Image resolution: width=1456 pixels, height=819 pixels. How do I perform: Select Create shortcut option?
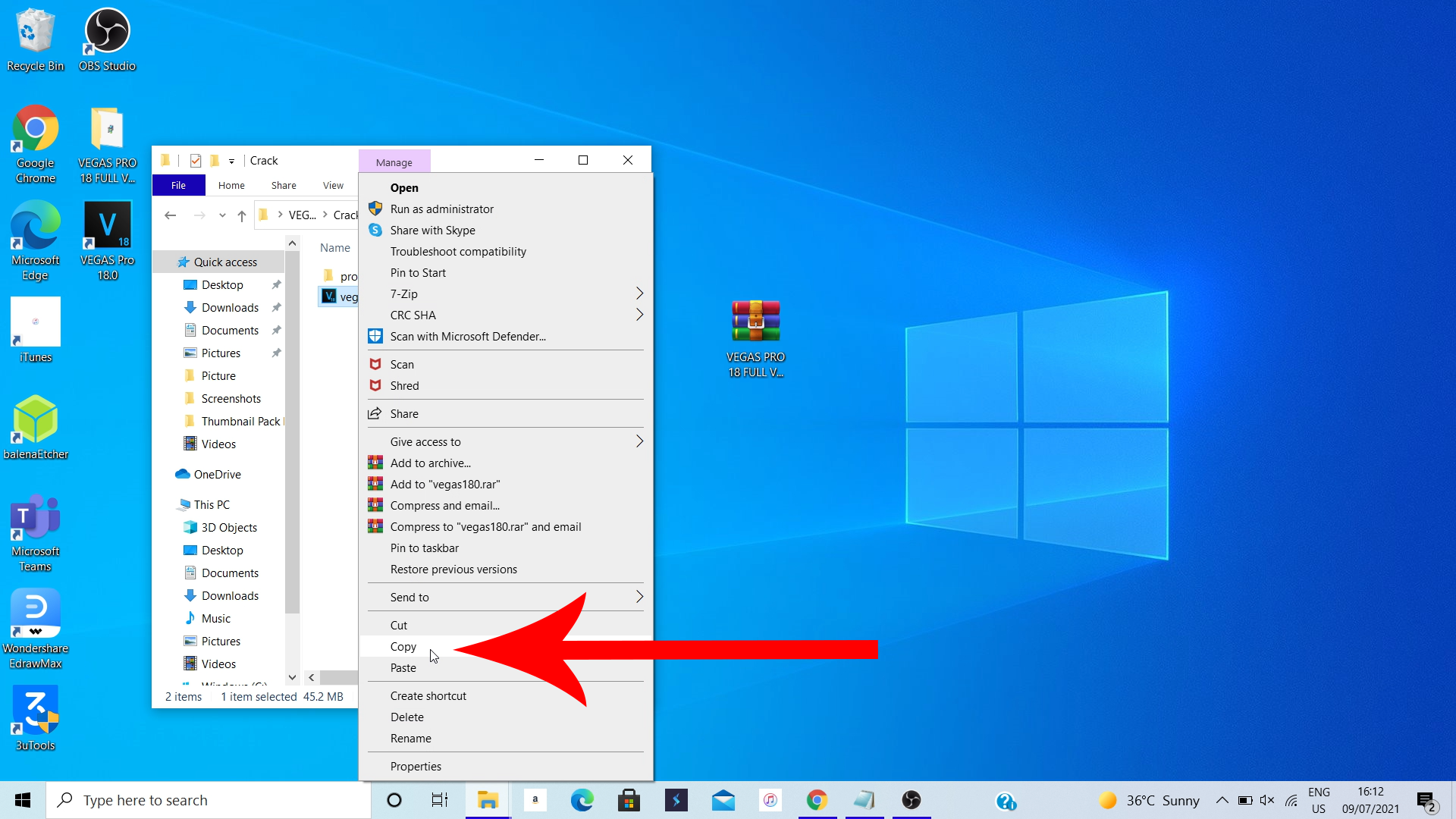pos(506,695)
